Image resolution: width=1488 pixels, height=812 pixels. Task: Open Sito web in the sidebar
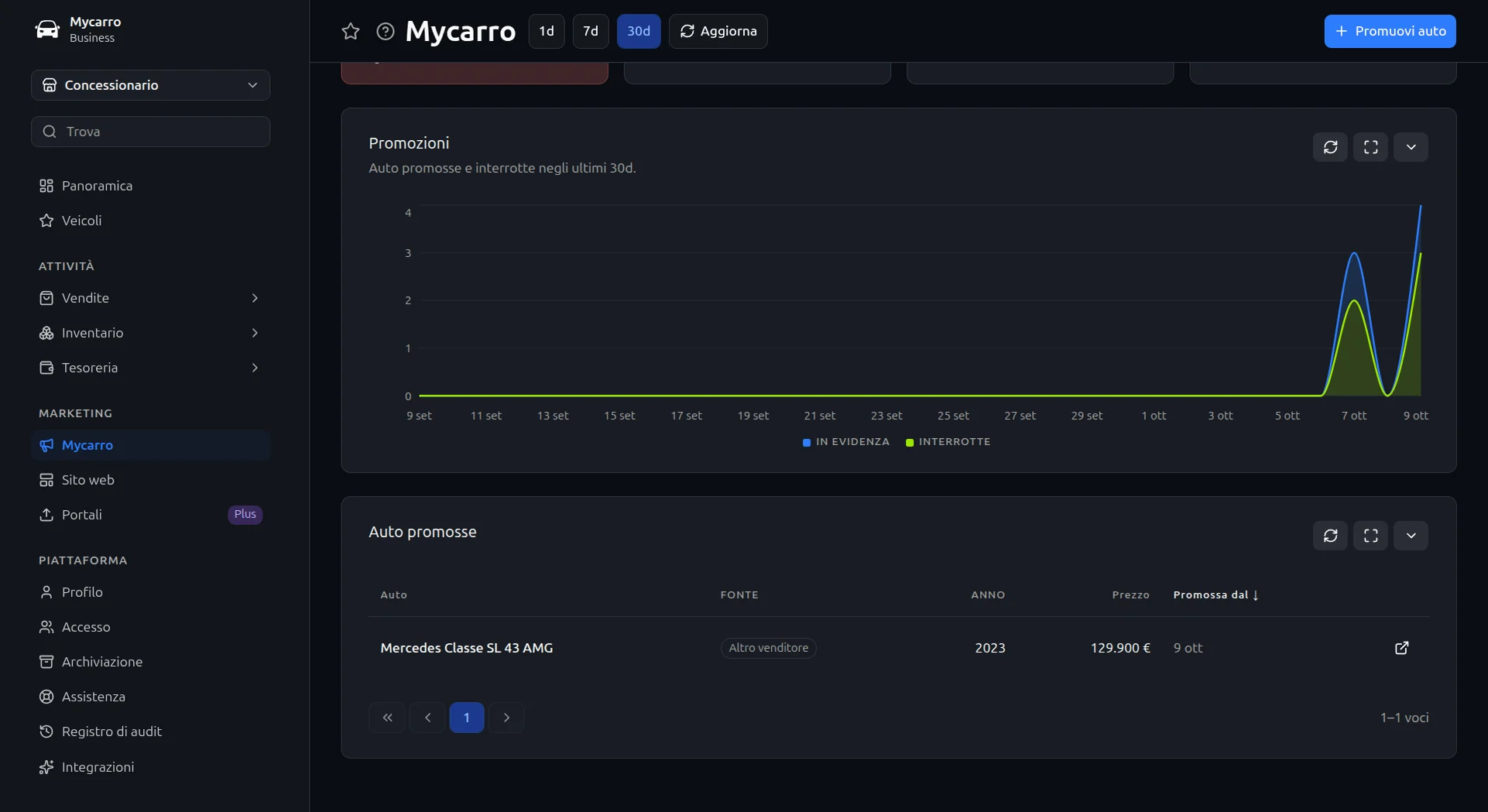point(150,480)
